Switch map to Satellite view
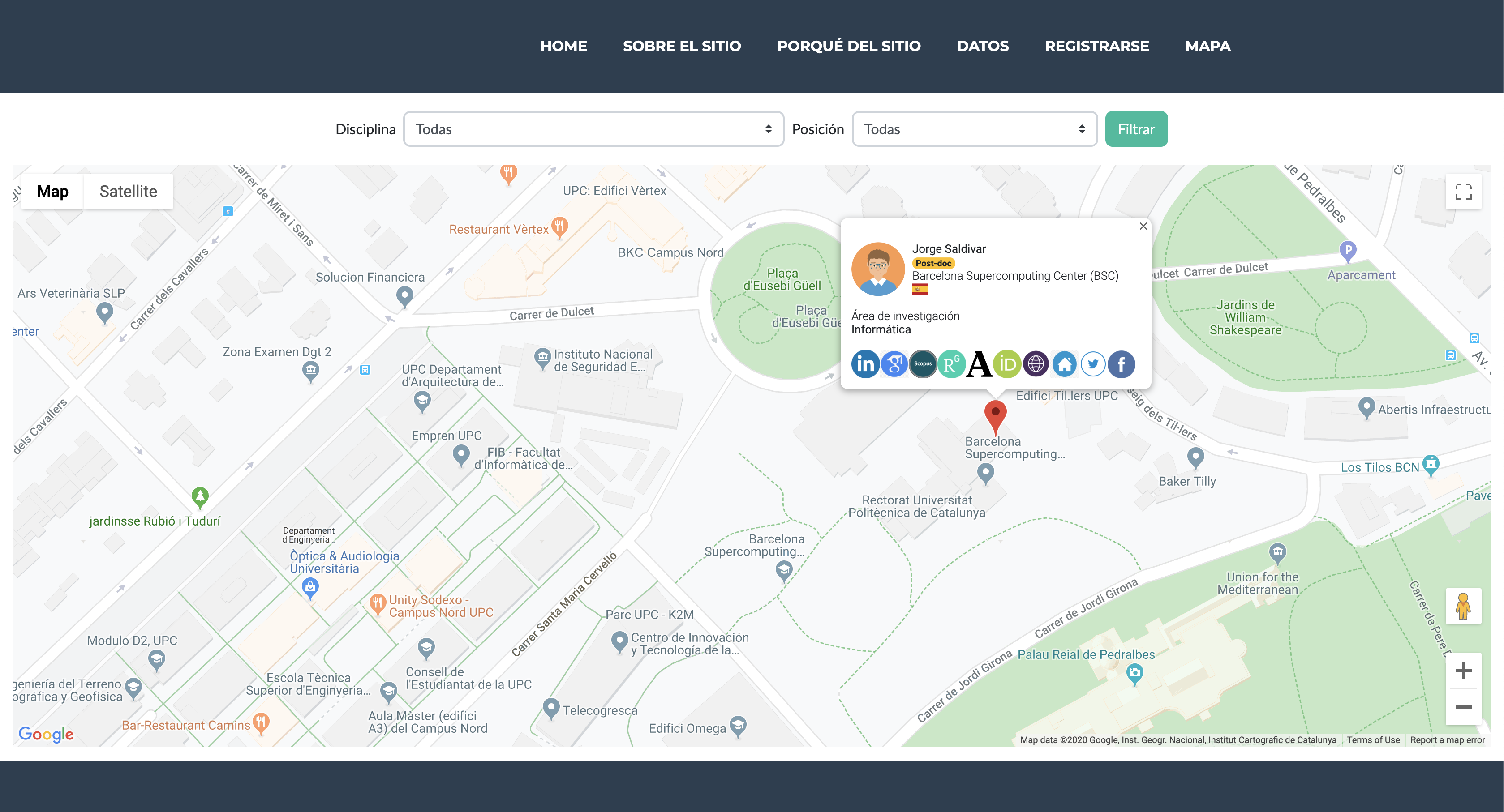This screenshot has height=812, width=1504. coord(128,191)
